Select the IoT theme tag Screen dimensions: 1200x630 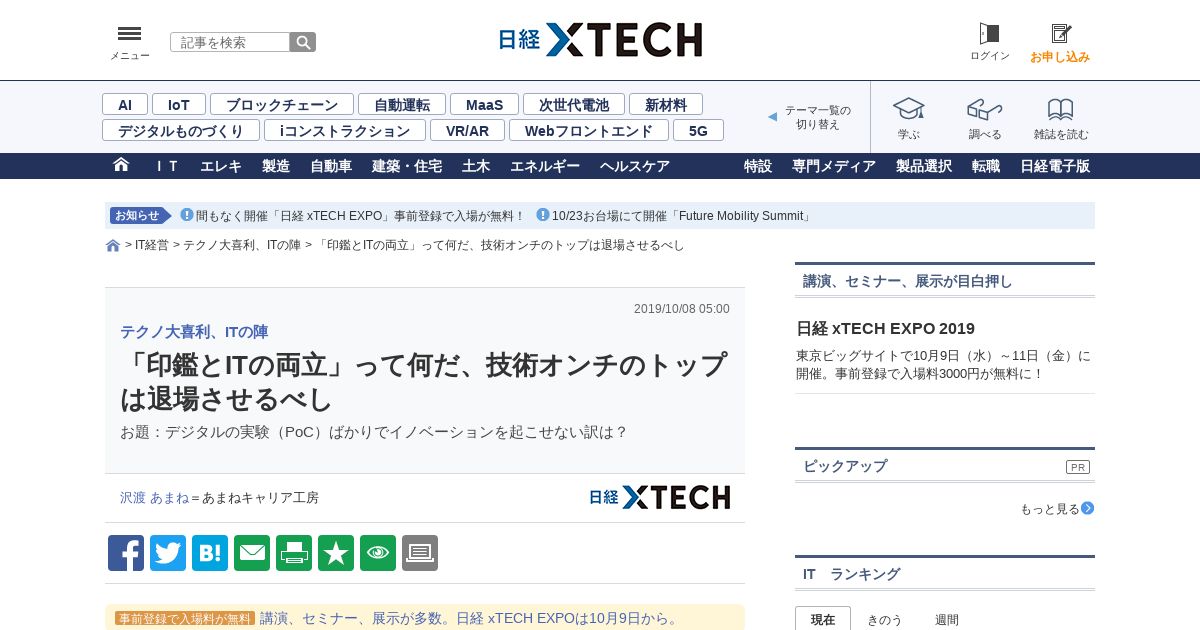click(x=179, y=104)
